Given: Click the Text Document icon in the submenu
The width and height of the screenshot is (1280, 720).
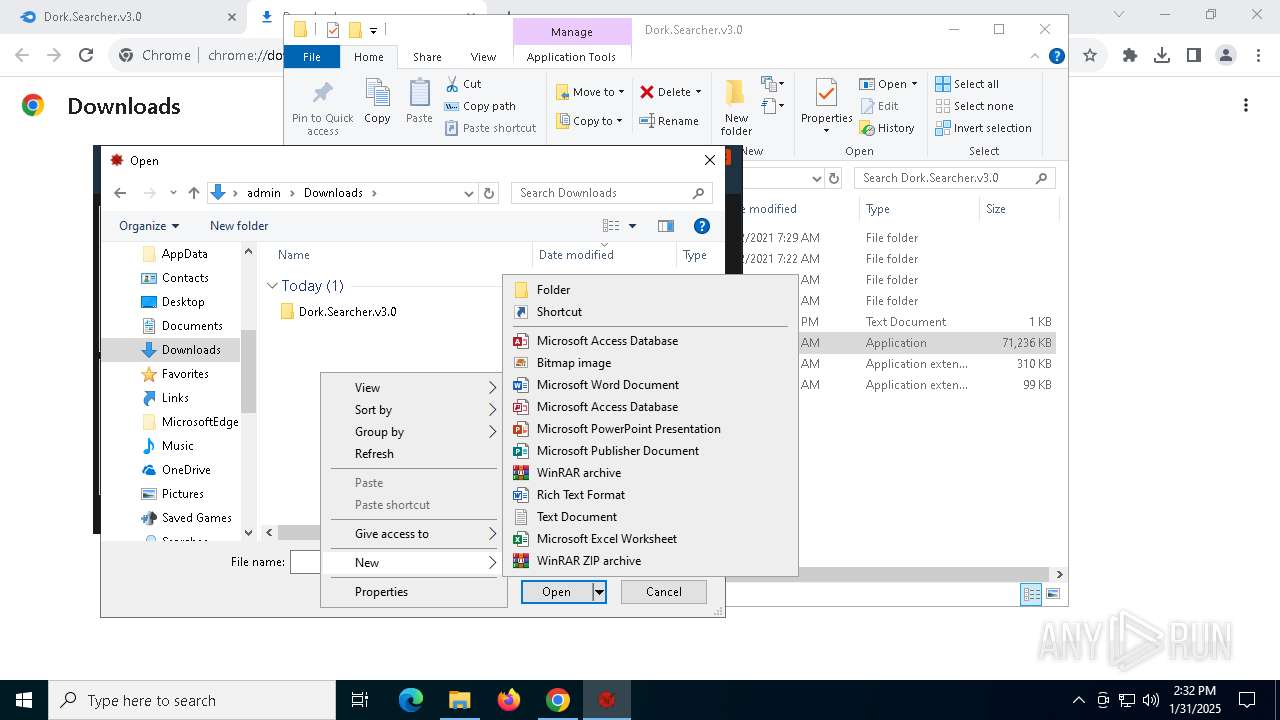Looking at the screenshot, I should pos(520,517).
